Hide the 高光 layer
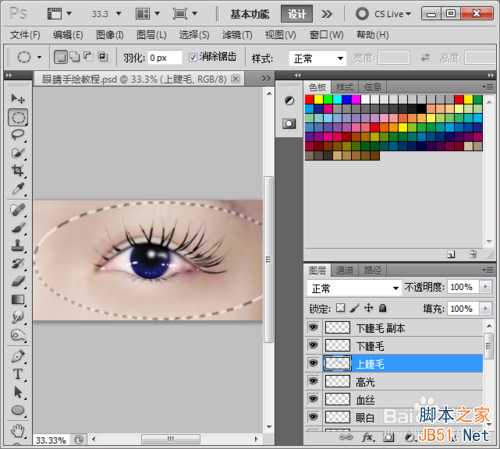The height and width of the screenshot is (449, 500). click(x=313, y=381)
